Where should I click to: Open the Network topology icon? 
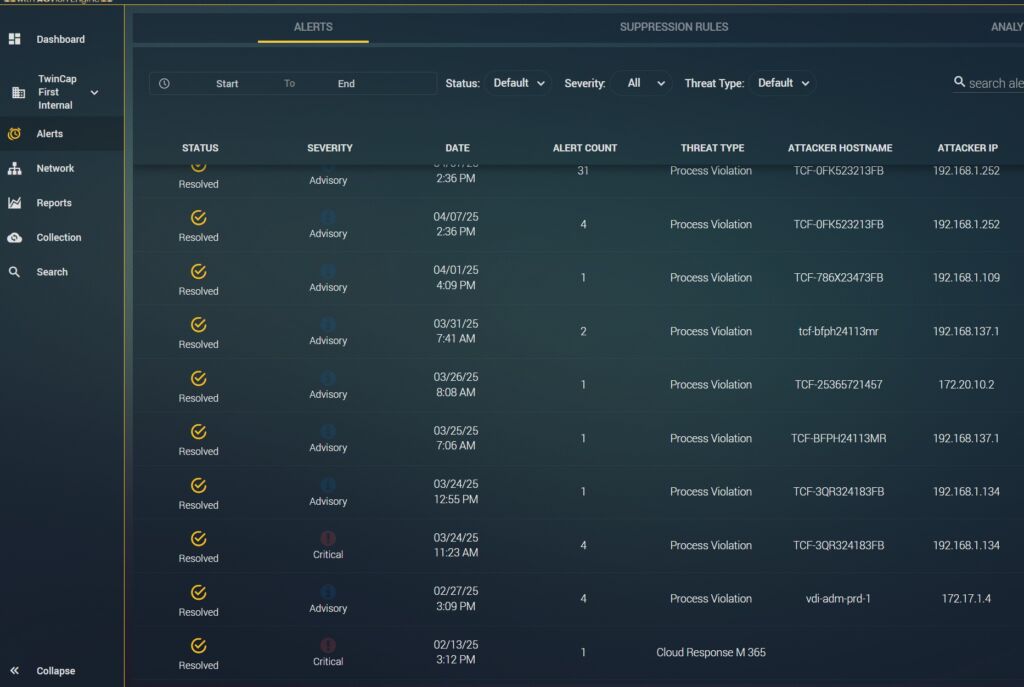point(14,168)
